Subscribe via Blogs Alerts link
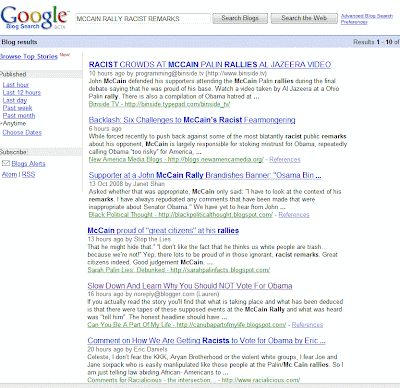This screenshot has height=388, width=400. (x=28, y=163)
